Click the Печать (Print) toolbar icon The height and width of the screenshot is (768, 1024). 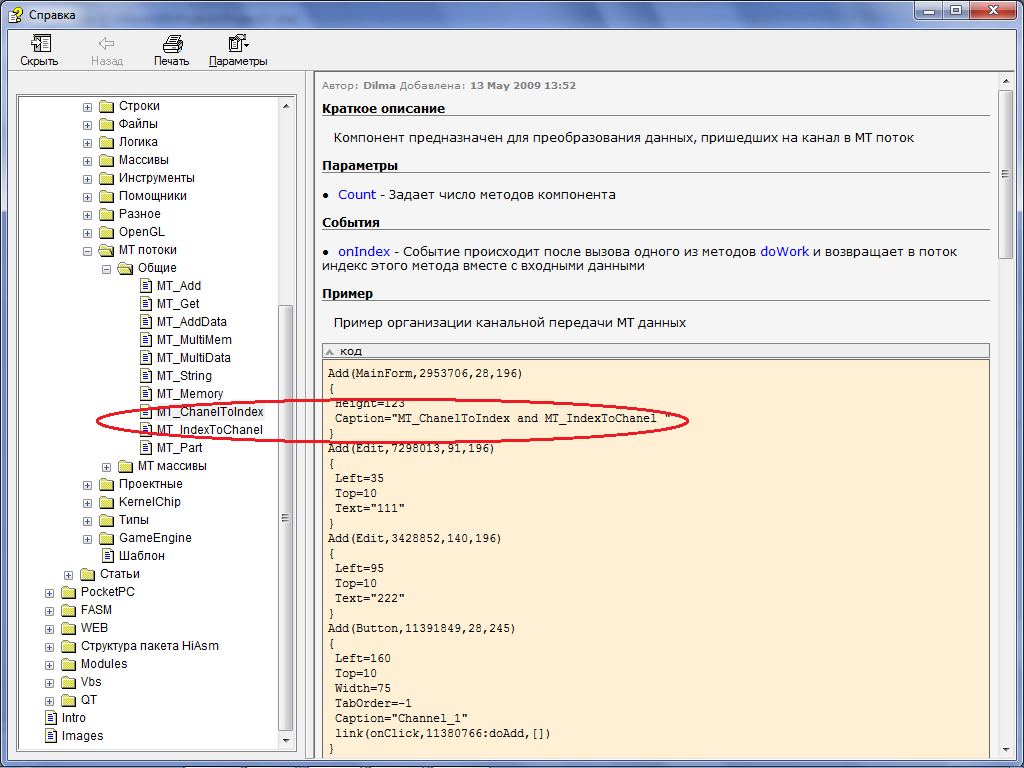[172, 44]
